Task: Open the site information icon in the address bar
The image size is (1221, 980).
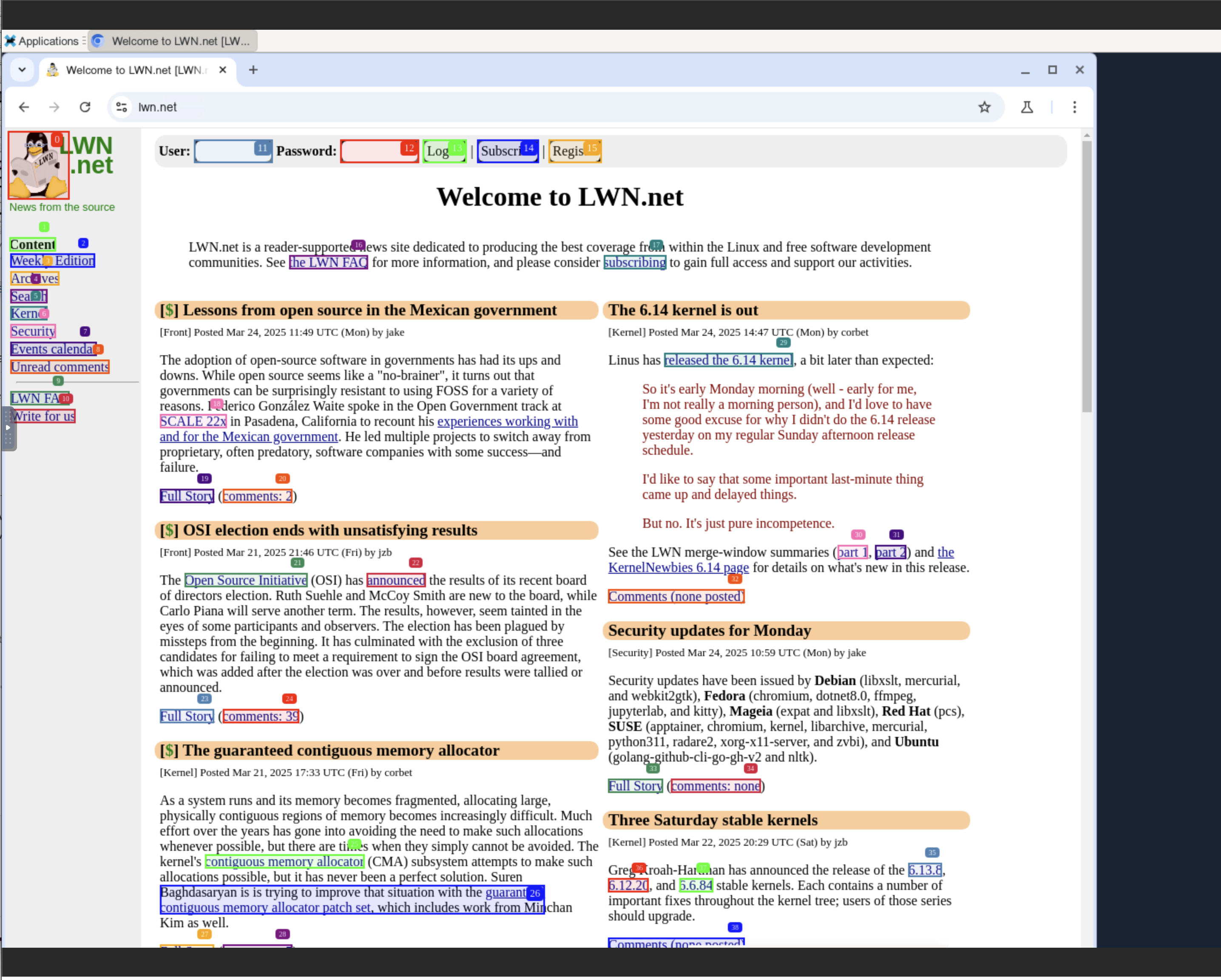Action: point(121,107)
